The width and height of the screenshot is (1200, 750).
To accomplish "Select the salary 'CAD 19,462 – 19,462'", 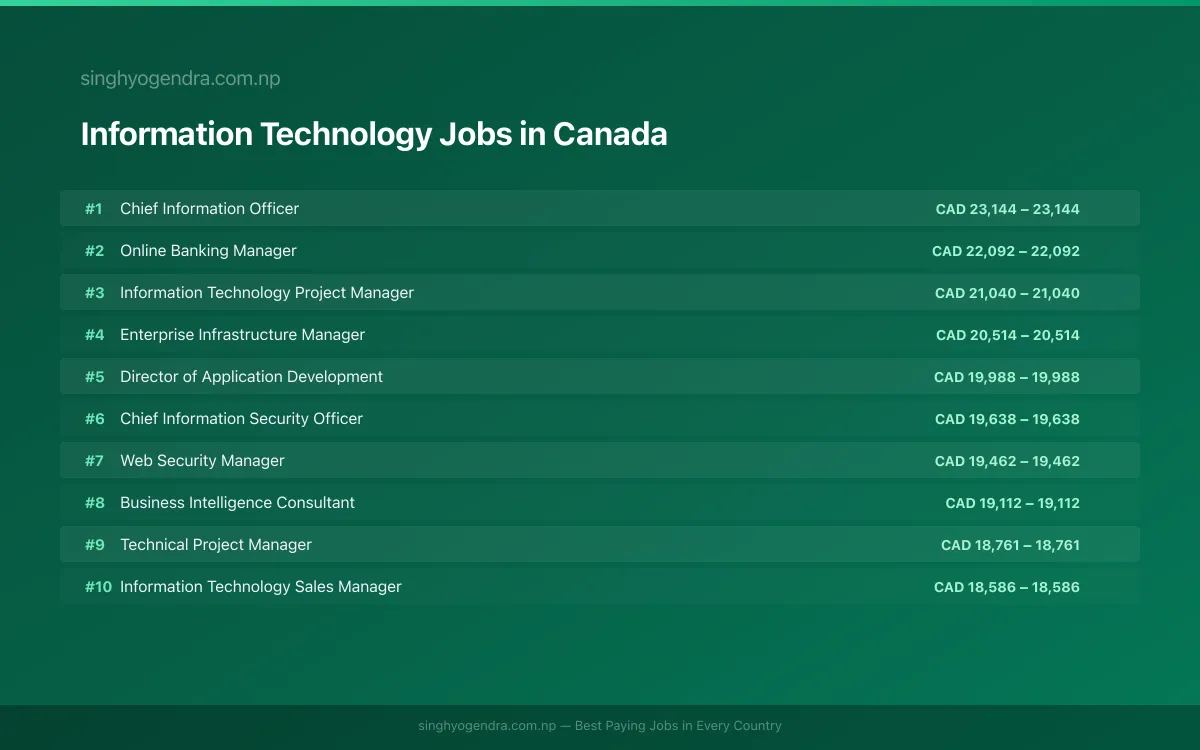I will pyautogui.click(x=1007, y=461).
